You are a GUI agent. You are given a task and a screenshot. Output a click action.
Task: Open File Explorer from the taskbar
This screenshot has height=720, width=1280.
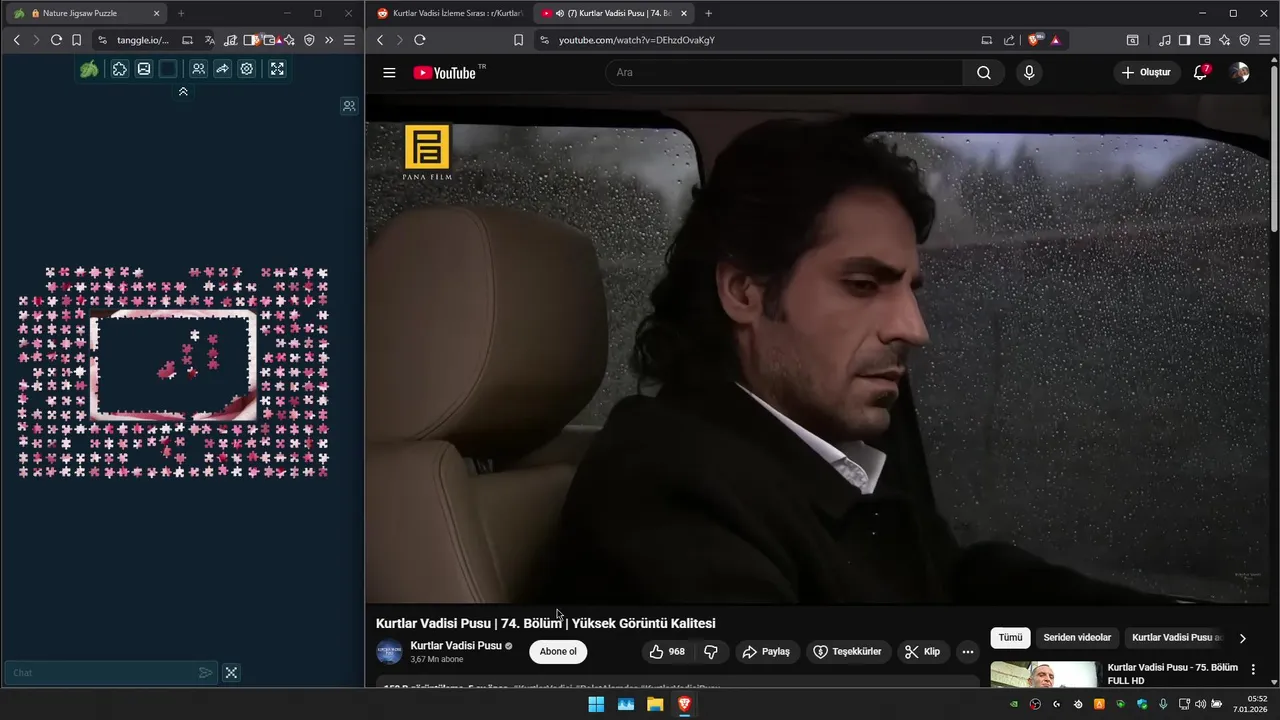[655, 704]
